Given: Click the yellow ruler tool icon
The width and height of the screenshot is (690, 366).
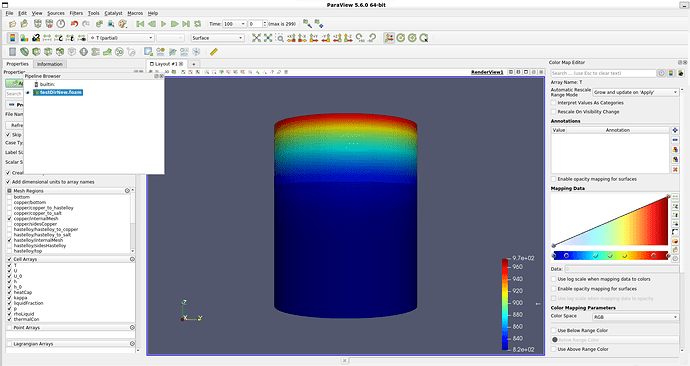Looking at the screenshot, I should tap(213, 52).
